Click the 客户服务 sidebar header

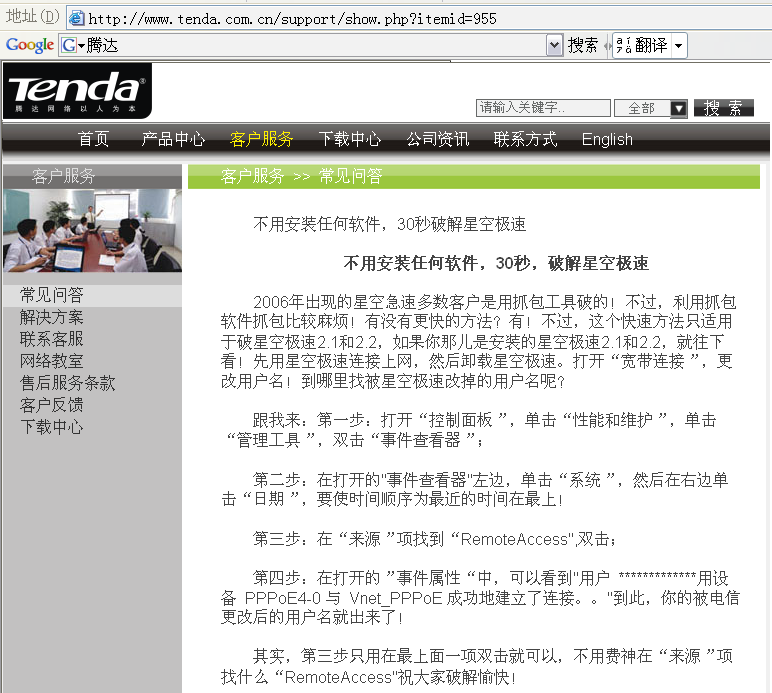pyautogui.click(x=92, y=176)
